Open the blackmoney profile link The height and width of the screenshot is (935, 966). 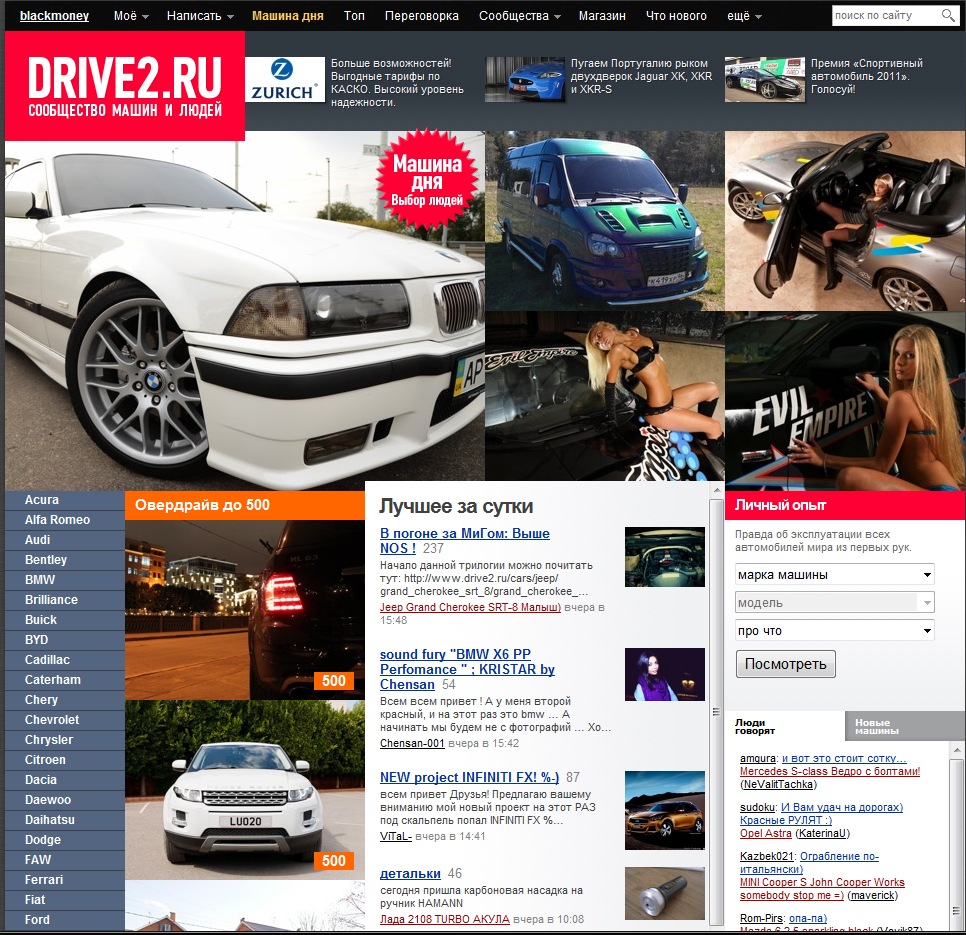[54, 16]
